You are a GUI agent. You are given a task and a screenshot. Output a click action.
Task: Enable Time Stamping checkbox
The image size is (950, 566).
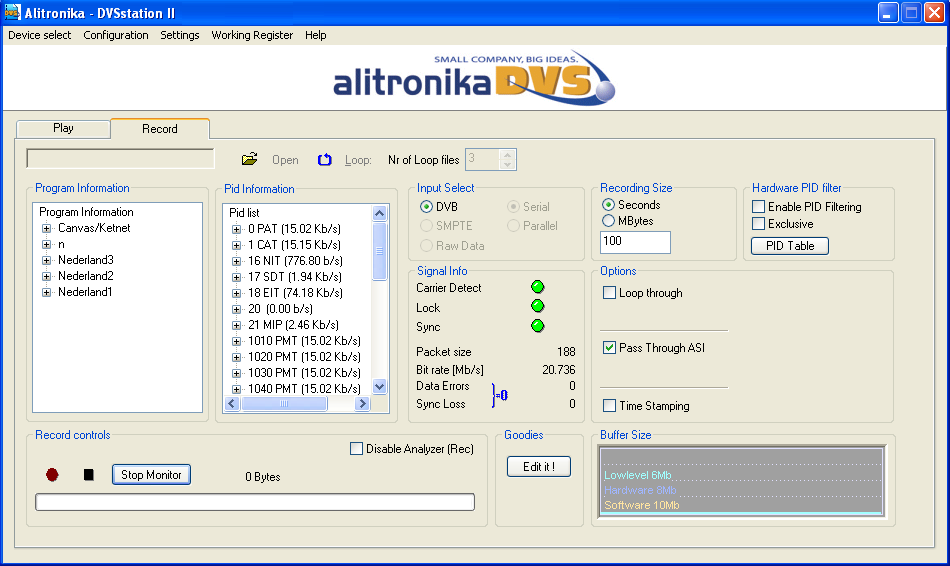pos(610,405)
